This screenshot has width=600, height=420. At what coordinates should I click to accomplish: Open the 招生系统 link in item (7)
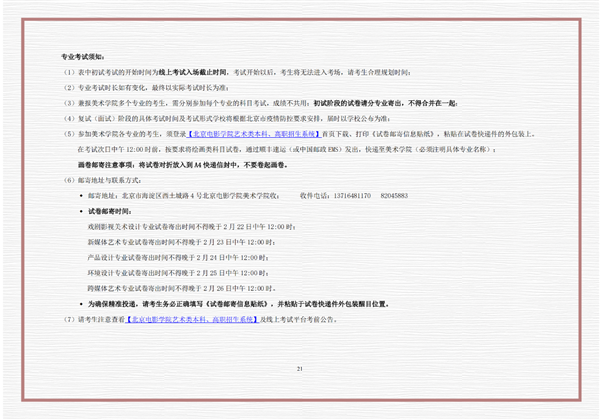[x=192, y=319]
